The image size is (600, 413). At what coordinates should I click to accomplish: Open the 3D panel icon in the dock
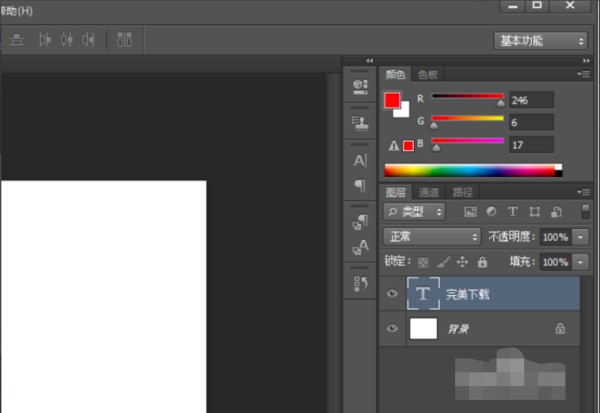(x=360, y=87)
